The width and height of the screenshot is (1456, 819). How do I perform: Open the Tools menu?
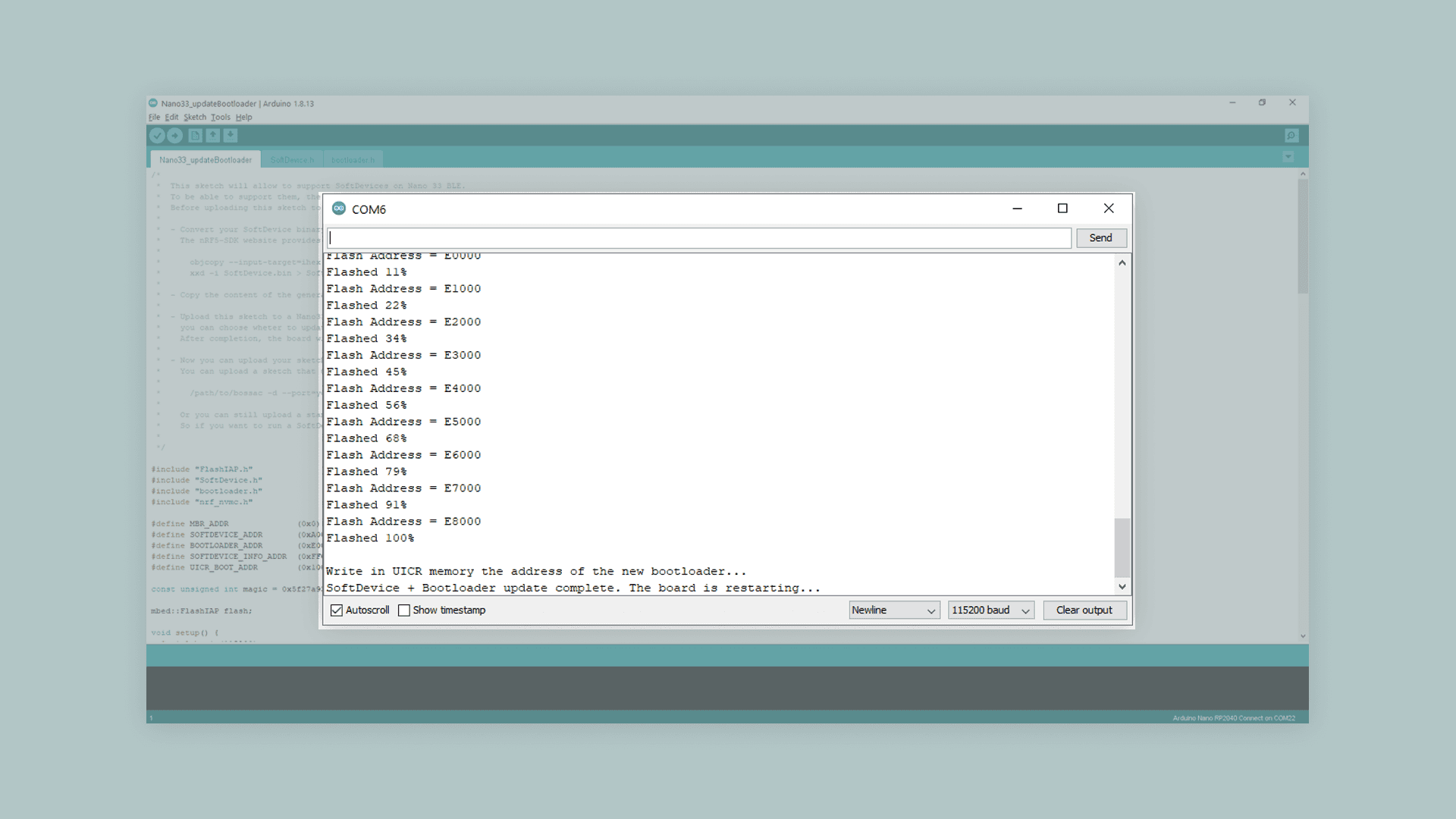pos(220,118)
